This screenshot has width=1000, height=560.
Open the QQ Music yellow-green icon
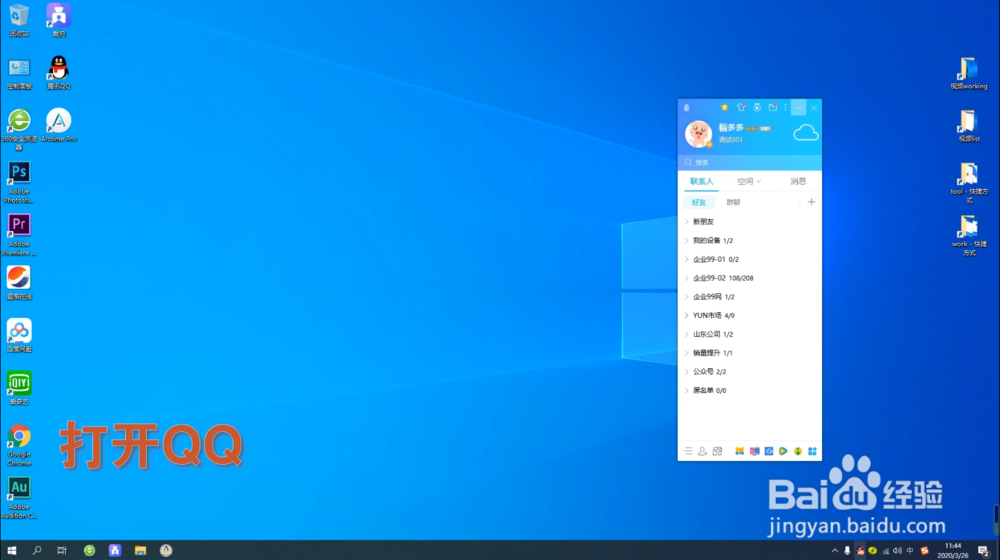(798, 451)
